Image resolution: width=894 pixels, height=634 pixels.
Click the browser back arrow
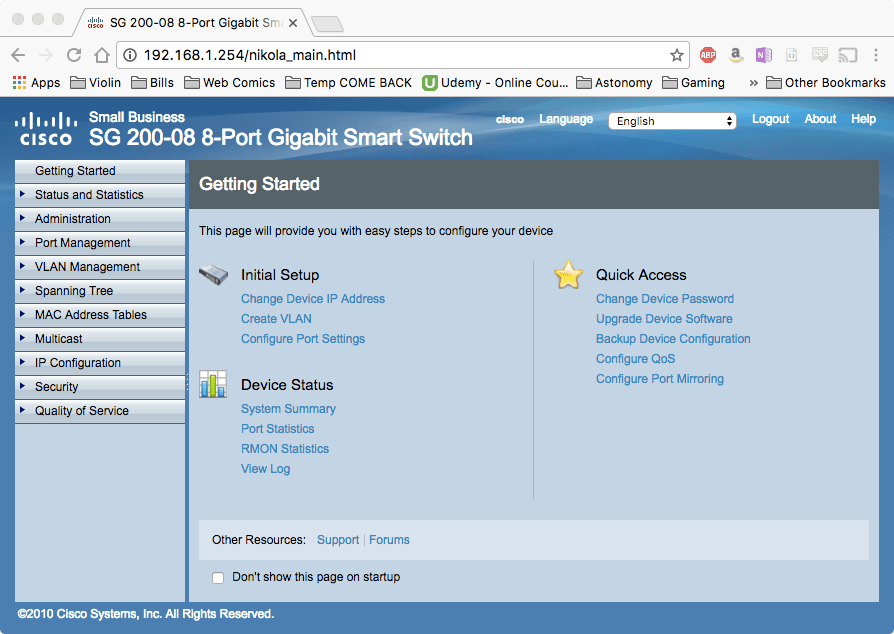point(18,55)
